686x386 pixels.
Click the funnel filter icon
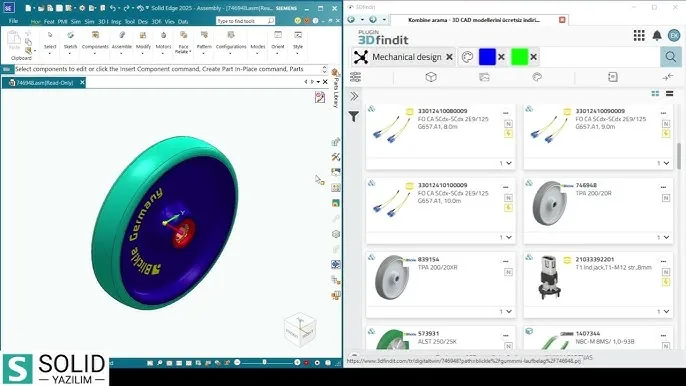[354, 116]
